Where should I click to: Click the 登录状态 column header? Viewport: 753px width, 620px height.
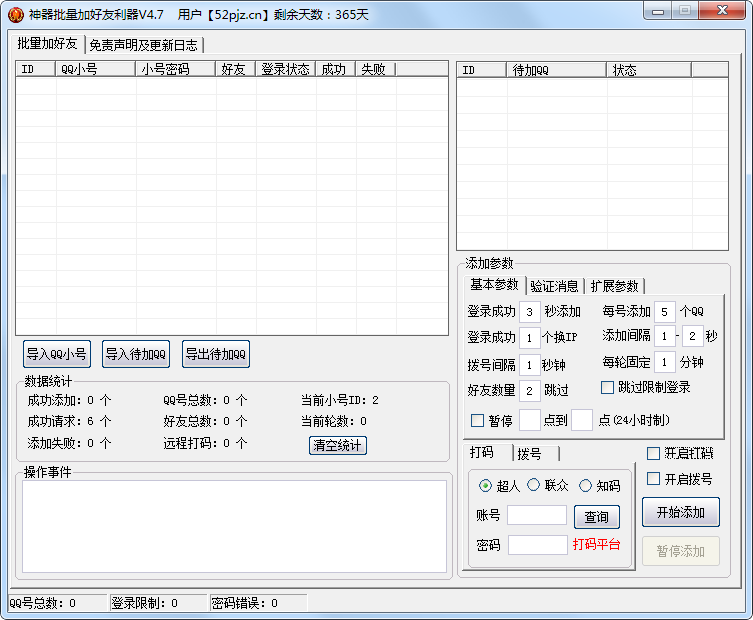(285, 69)
